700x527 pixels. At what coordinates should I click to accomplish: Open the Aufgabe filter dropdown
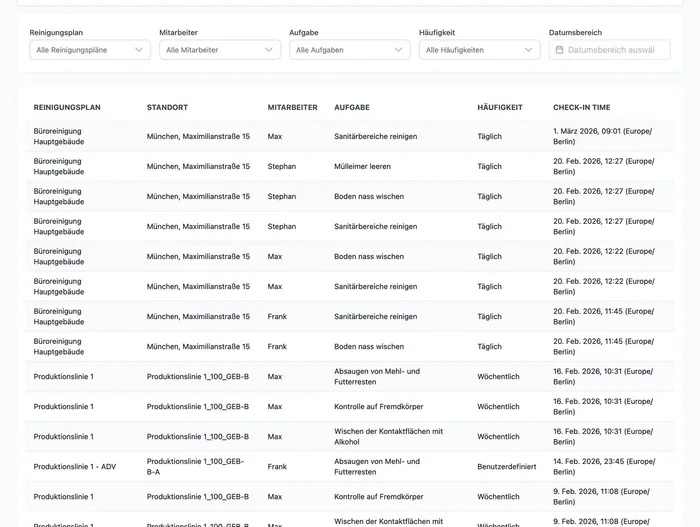(x=349, y=49)
